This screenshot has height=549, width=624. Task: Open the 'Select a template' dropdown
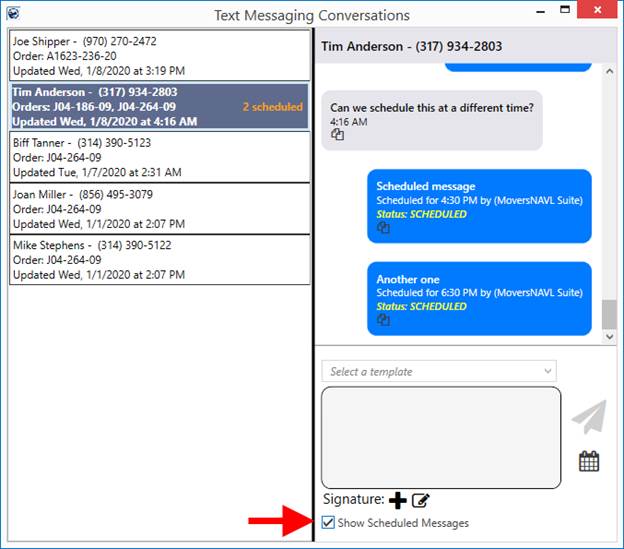[438, 371]
